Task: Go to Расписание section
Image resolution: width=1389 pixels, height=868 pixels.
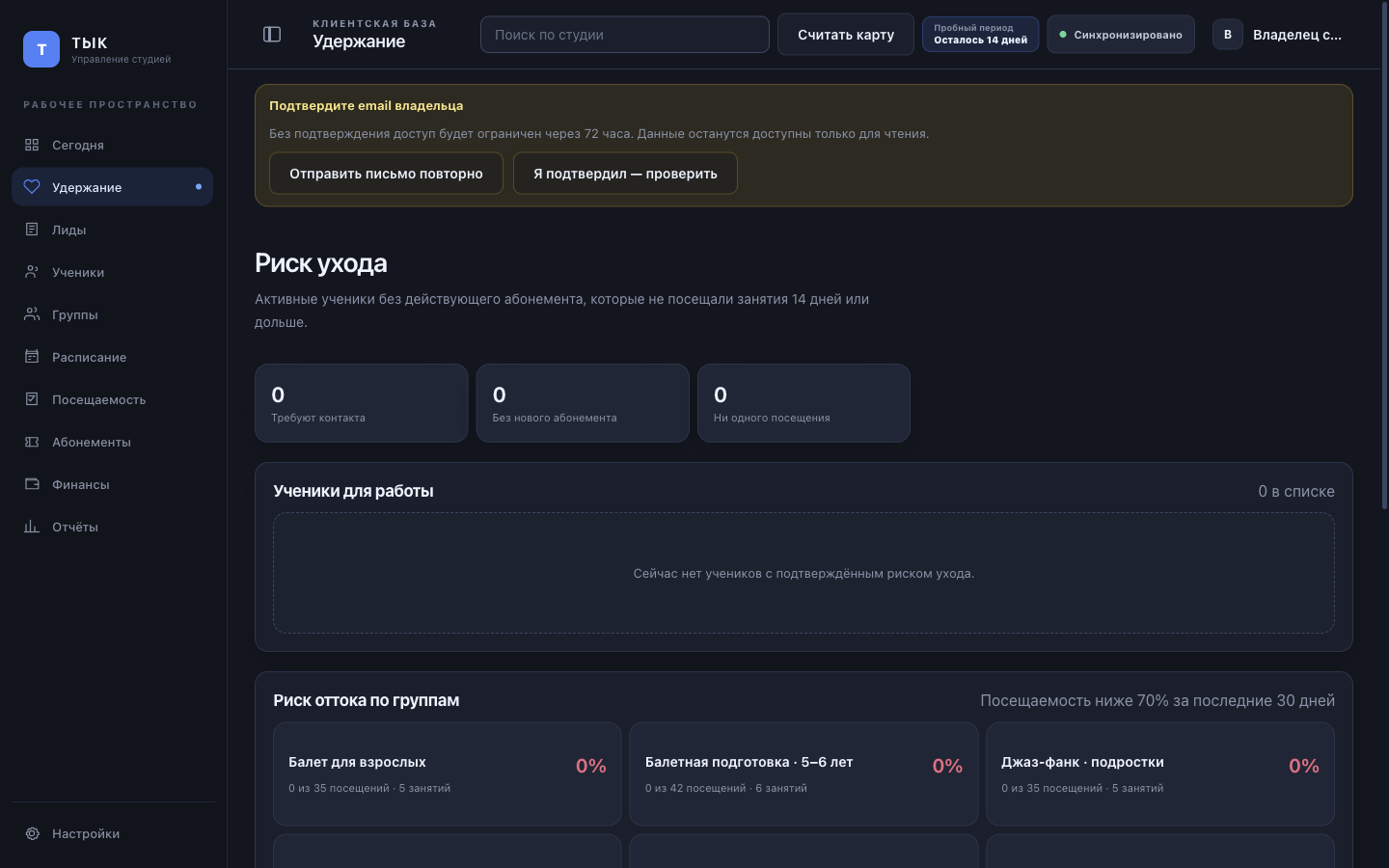Action: point(112,357)
